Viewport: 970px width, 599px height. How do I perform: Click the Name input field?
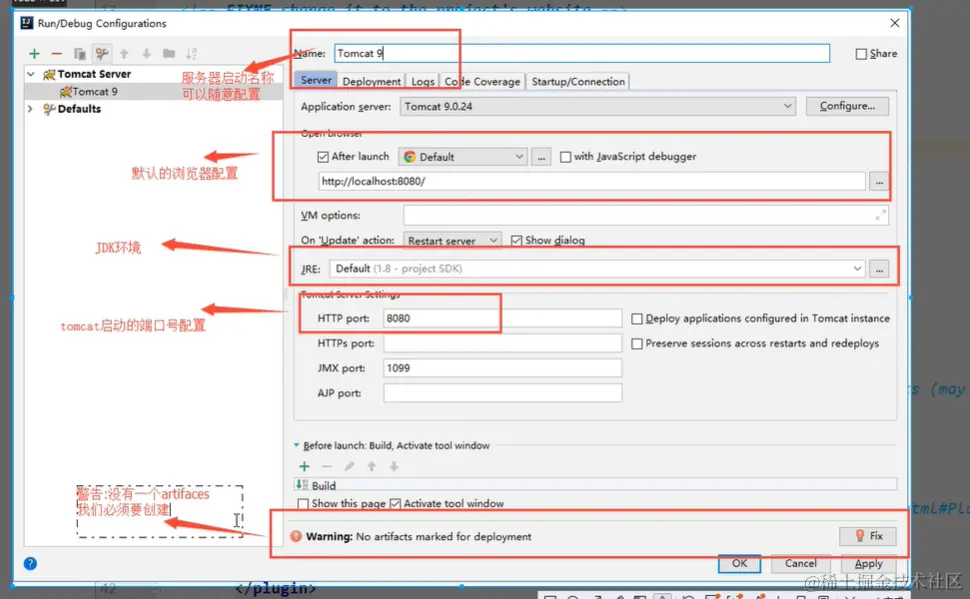[582, 53]
